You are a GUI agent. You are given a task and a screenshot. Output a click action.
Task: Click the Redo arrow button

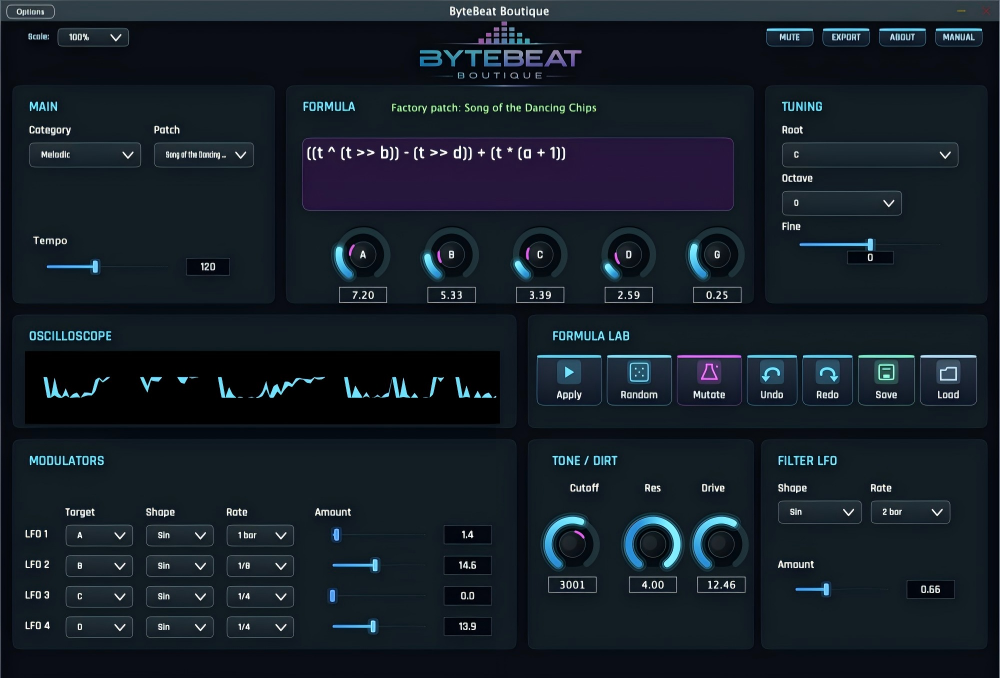pos(827,380)
